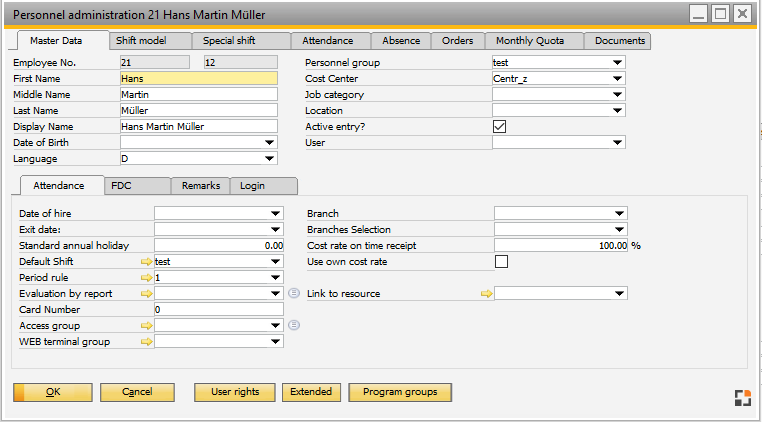Enable the Use own cost rate checkbox
762x422 pixels.
(501, 262)
